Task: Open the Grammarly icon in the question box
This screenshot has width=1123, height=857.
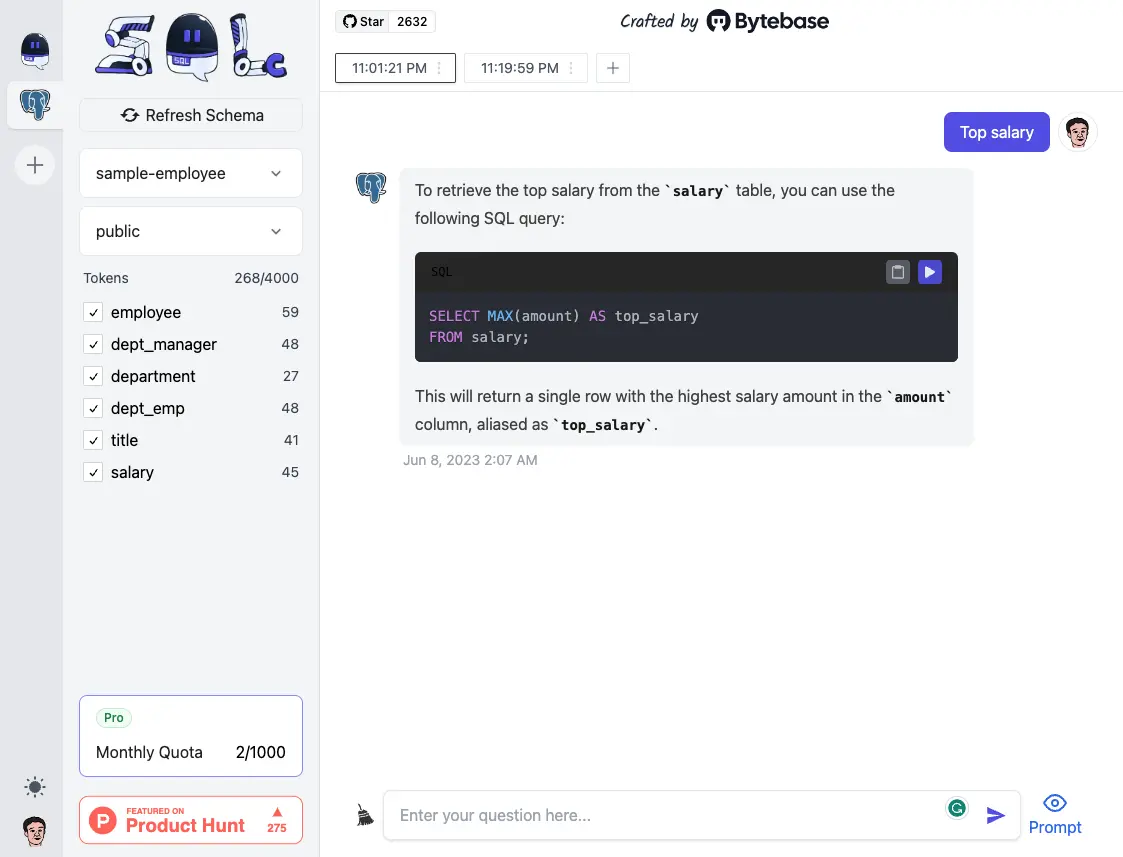Action: click(x=957, y=807)
